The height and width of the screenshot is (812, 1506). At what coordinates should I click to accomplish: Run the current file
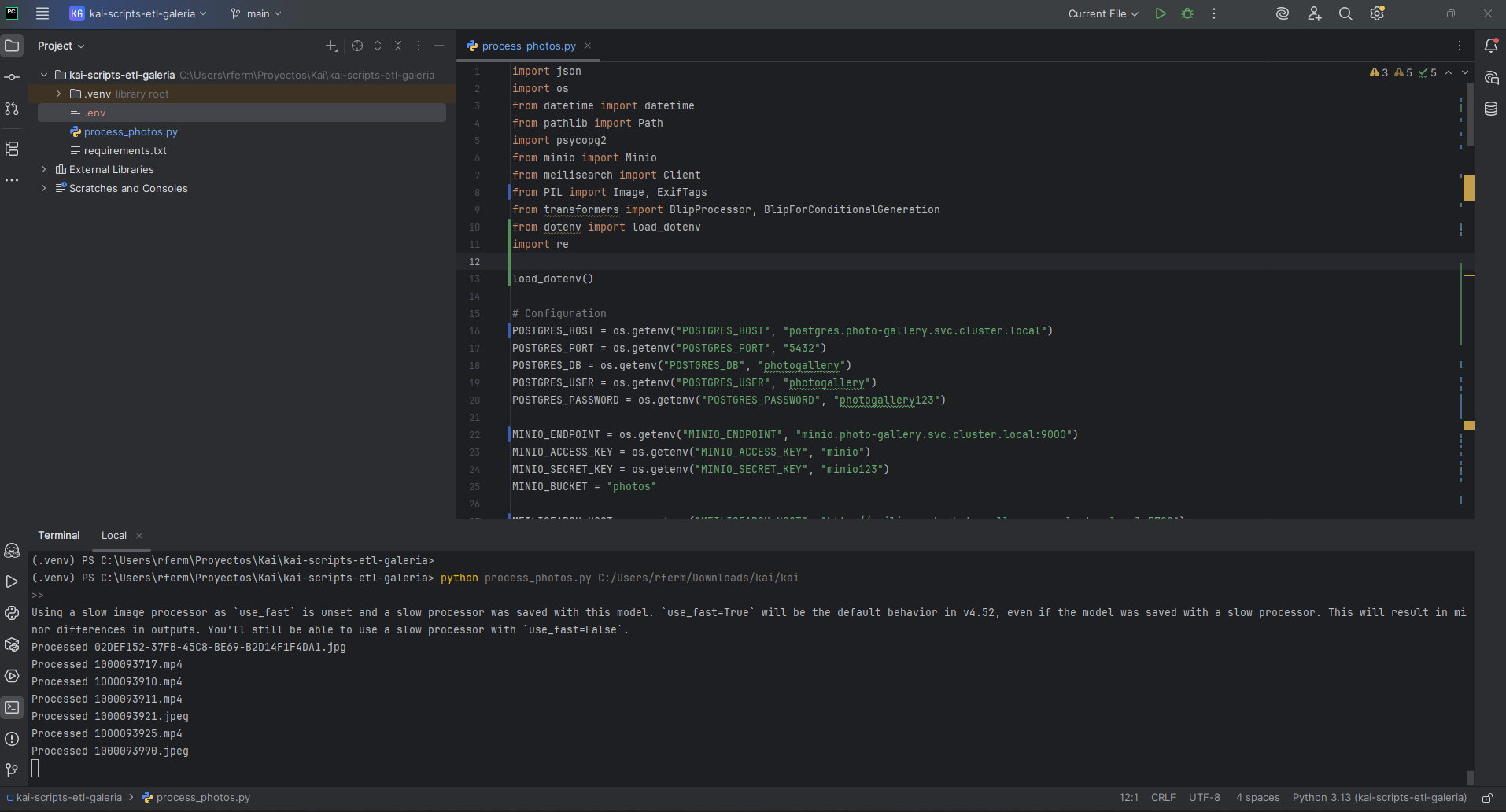tap(1161, 13)
